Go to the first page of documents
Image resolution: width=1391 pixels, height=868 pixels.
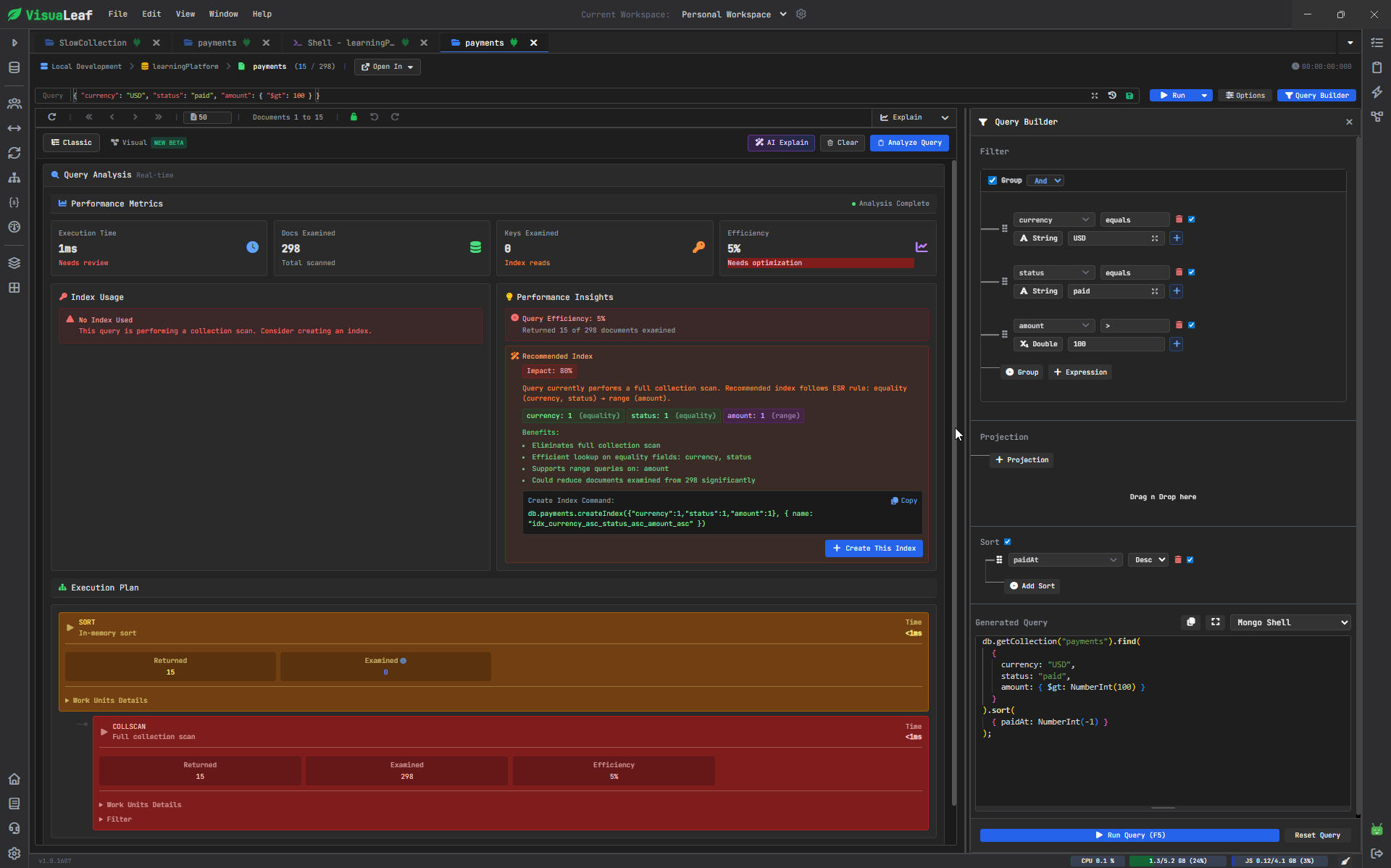click(x=89, y=117)
